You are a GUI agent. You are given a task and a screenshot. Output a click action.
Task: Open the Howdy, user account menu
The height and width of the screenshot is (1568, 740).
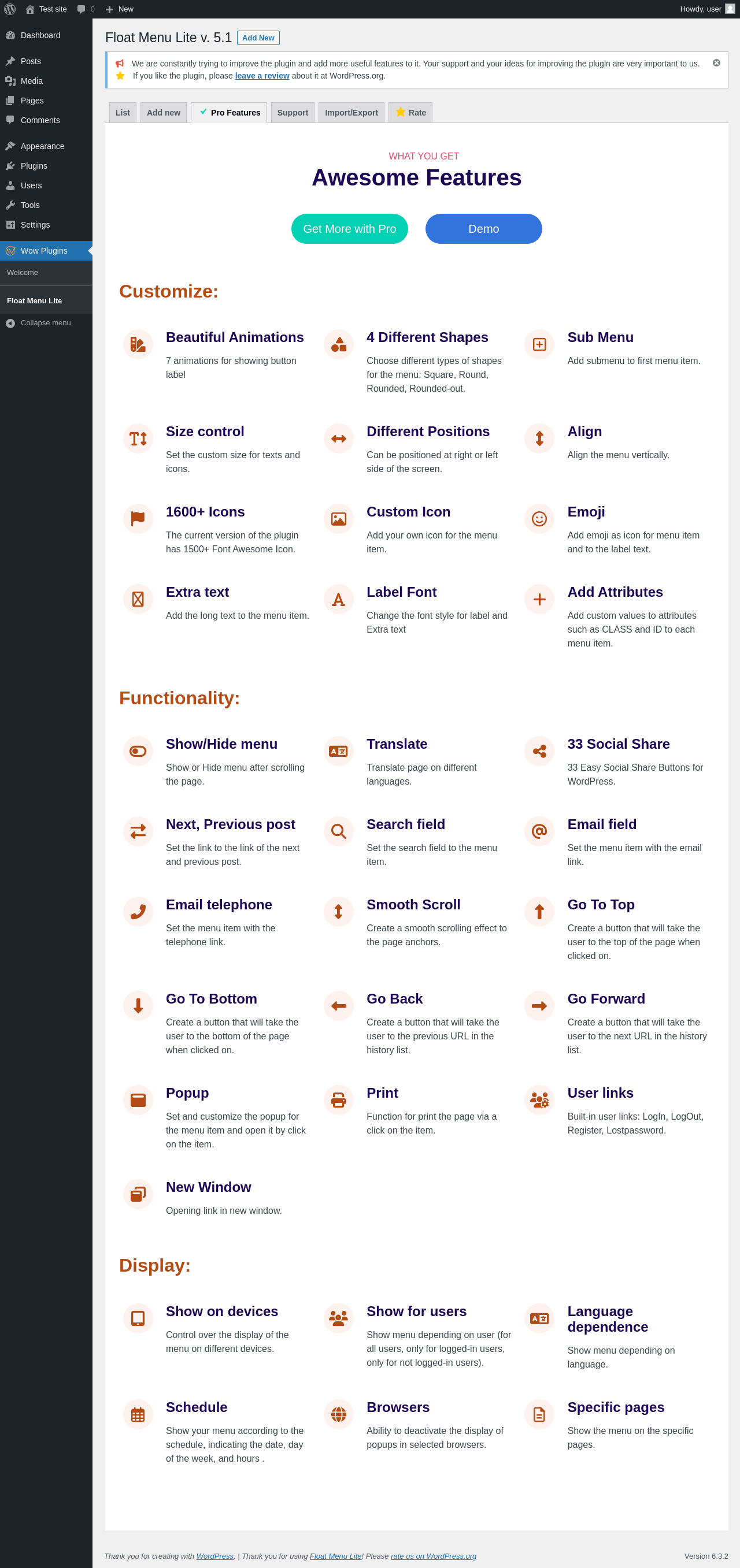(707, 9)
